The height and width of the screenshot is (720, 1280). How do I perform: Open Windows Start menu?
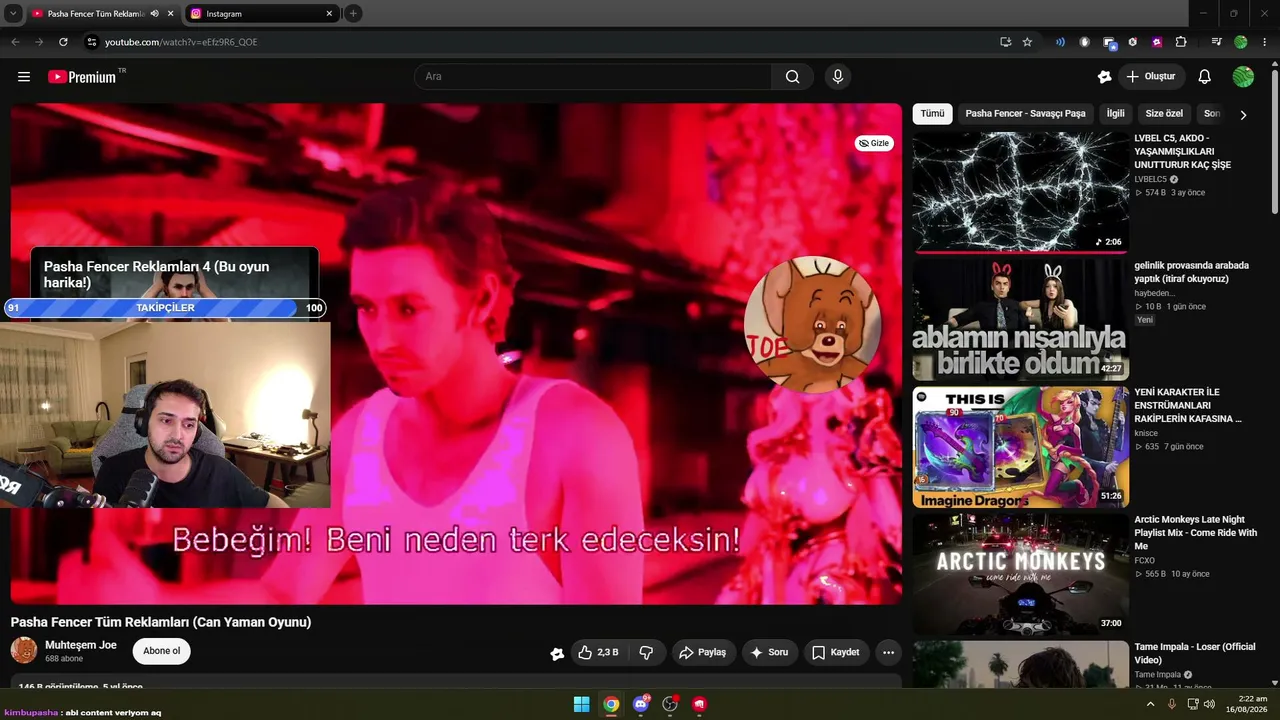click(581, 704)
